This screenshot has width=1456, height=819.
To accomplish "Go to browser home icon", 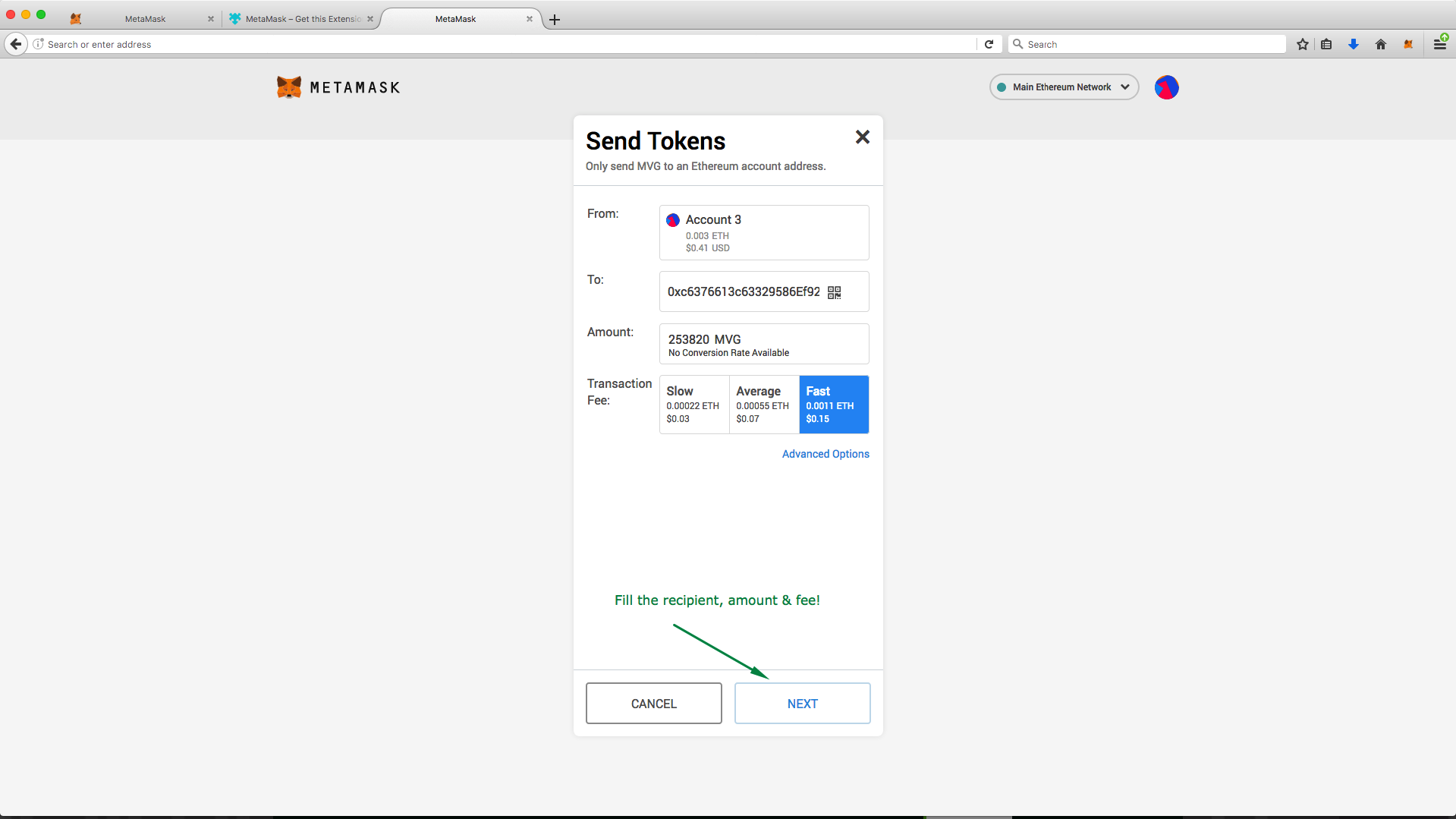I will (x=1381, y=44).
